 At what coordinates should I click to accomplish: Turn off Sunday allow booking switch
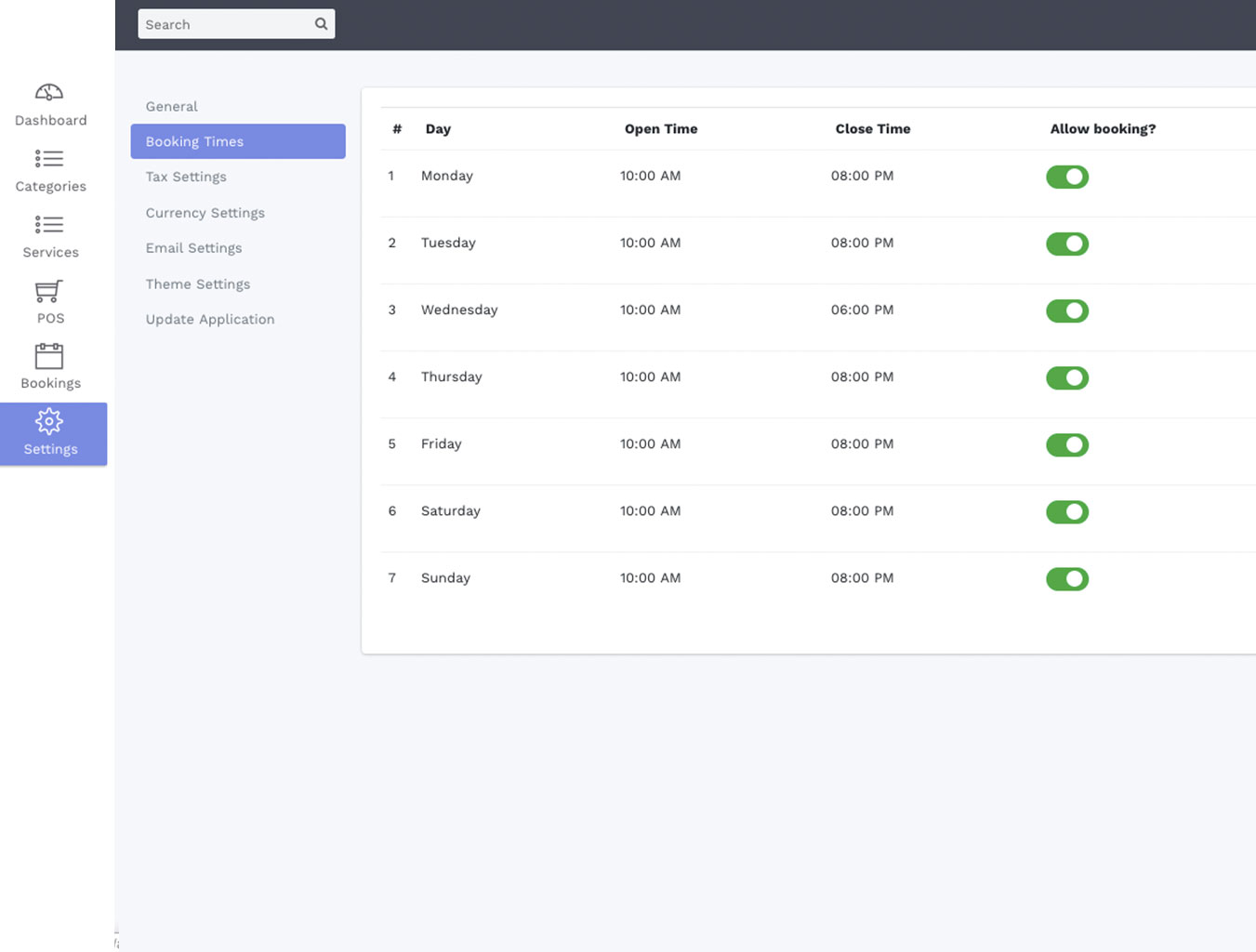[x=1067, y=578]
